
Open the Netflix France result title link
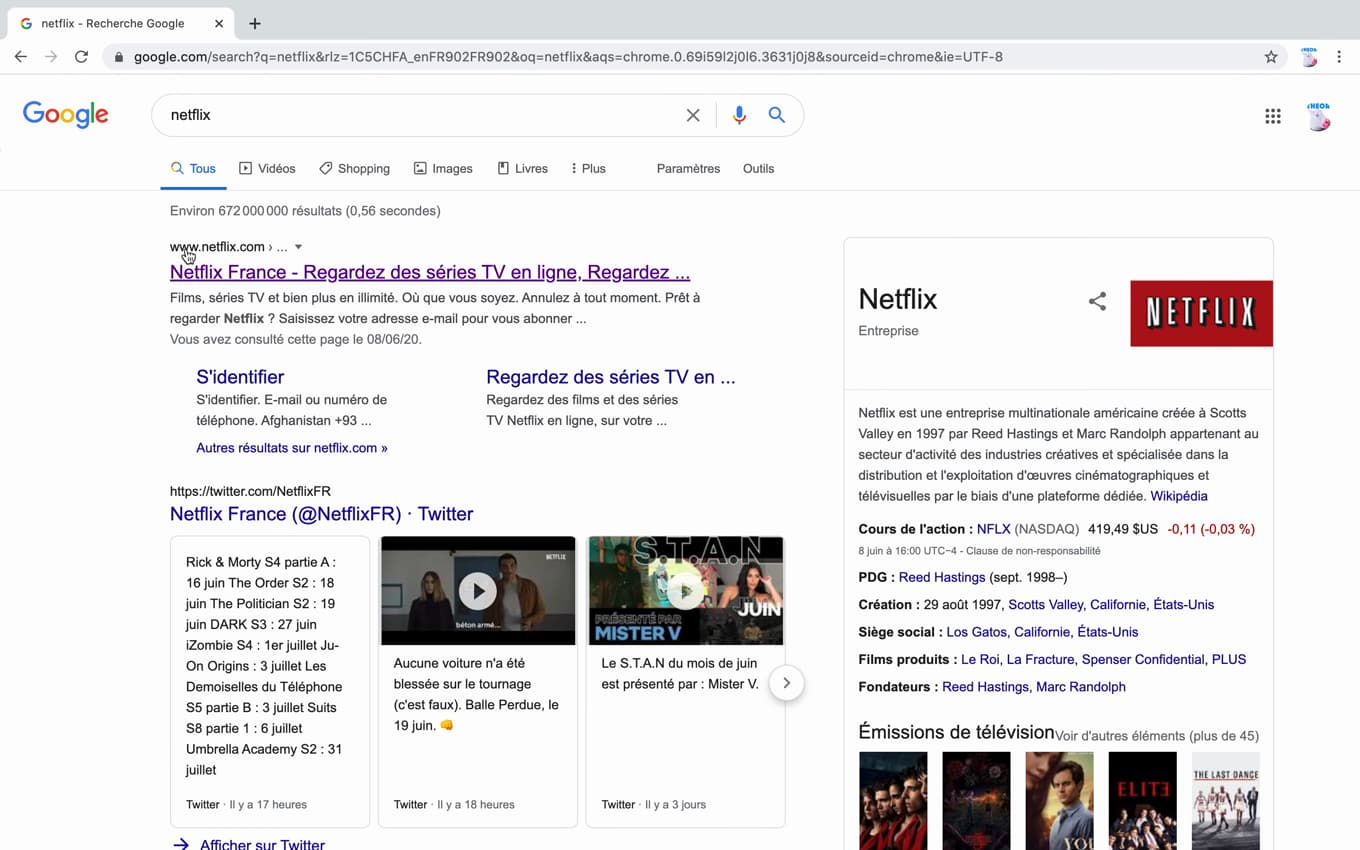pos(430,272)
